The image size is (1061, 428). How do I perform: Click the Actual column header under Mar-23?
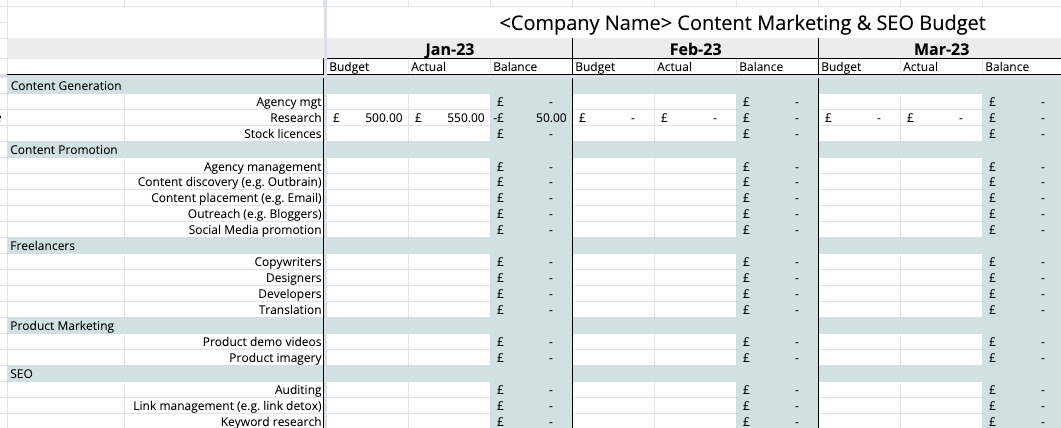920,67
